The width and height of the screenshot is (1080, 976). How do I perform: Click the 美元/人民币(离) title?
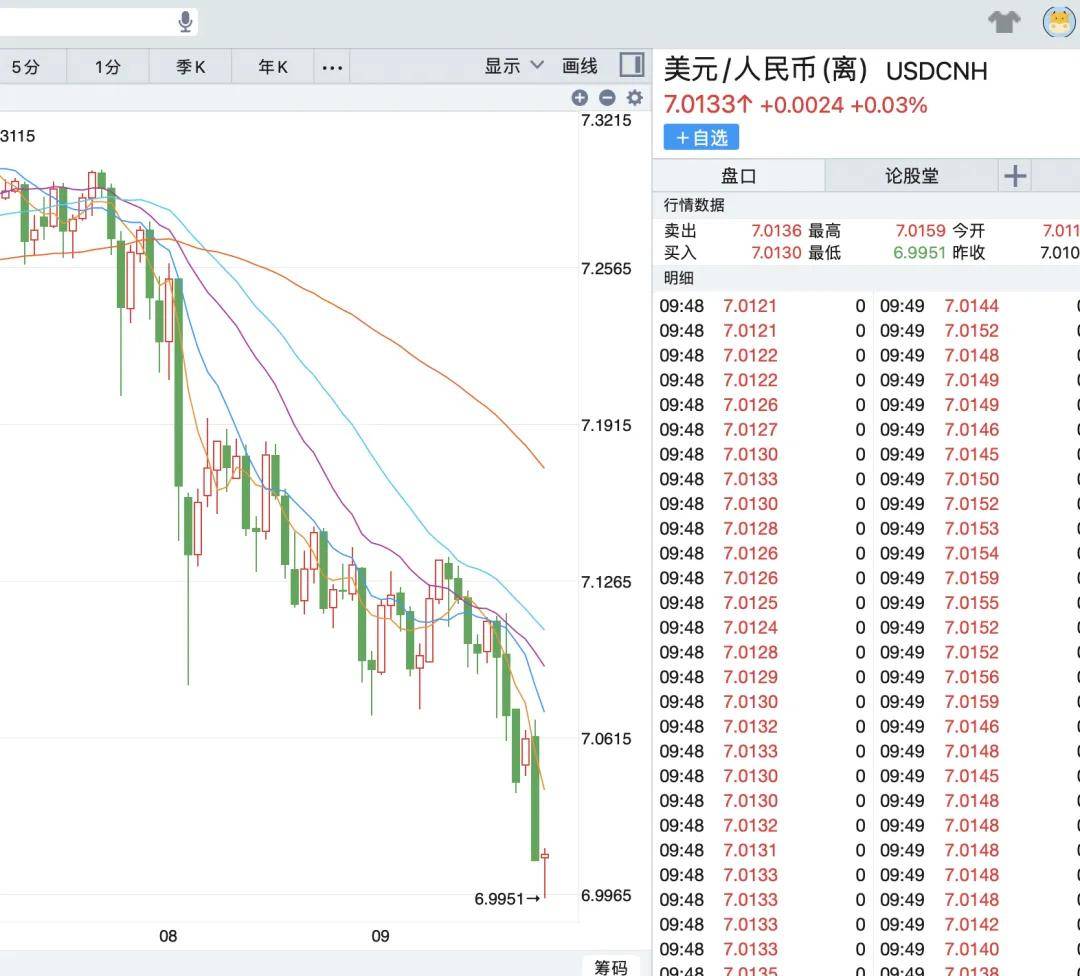[765, 70]
